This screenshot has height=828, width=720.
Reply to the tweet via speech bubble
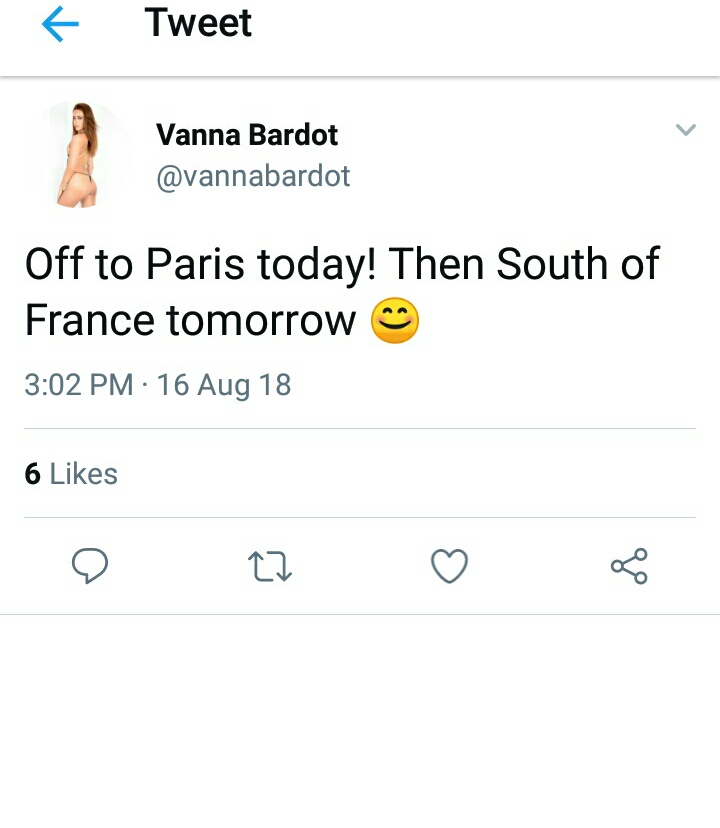pos(90,567)
